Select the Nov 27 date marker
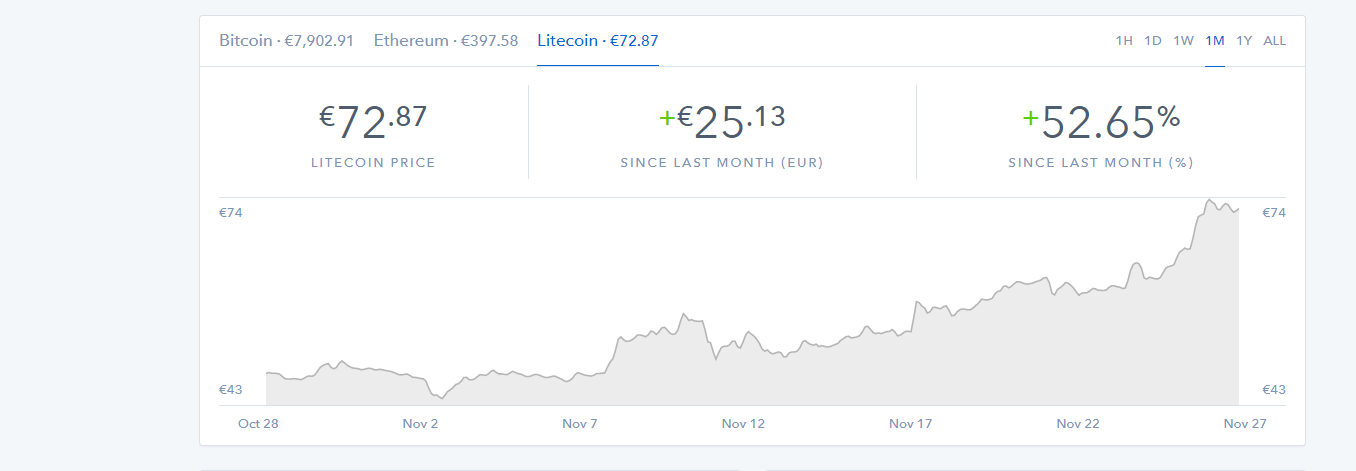This screenshot has height=471, width=1356. [1245, 424]
